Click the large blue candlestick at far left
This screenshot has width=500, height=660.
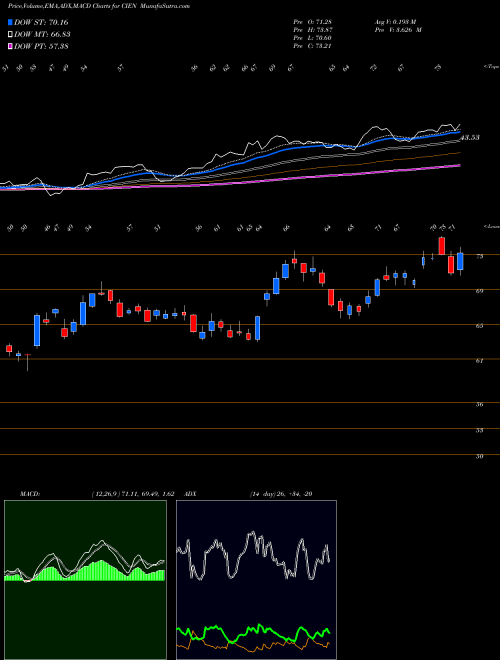[x=37, y=330]
